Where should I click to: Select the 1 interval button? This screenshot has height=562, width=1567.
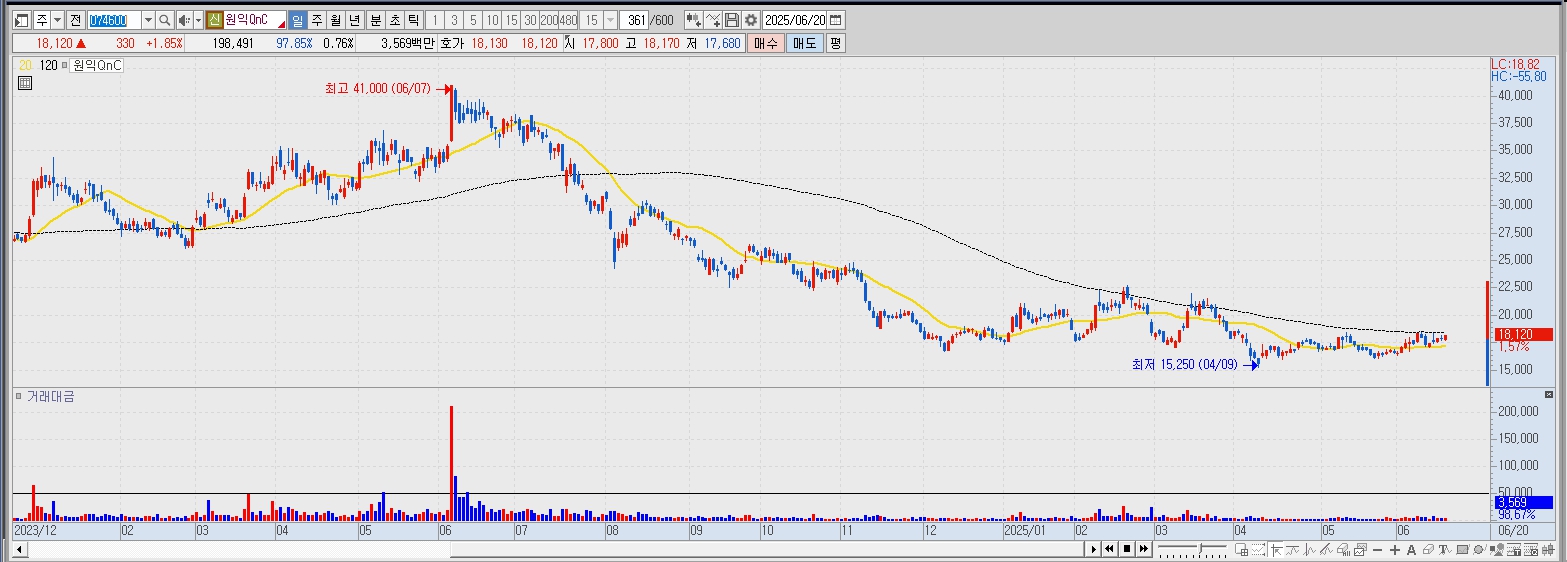pos(435,20)
